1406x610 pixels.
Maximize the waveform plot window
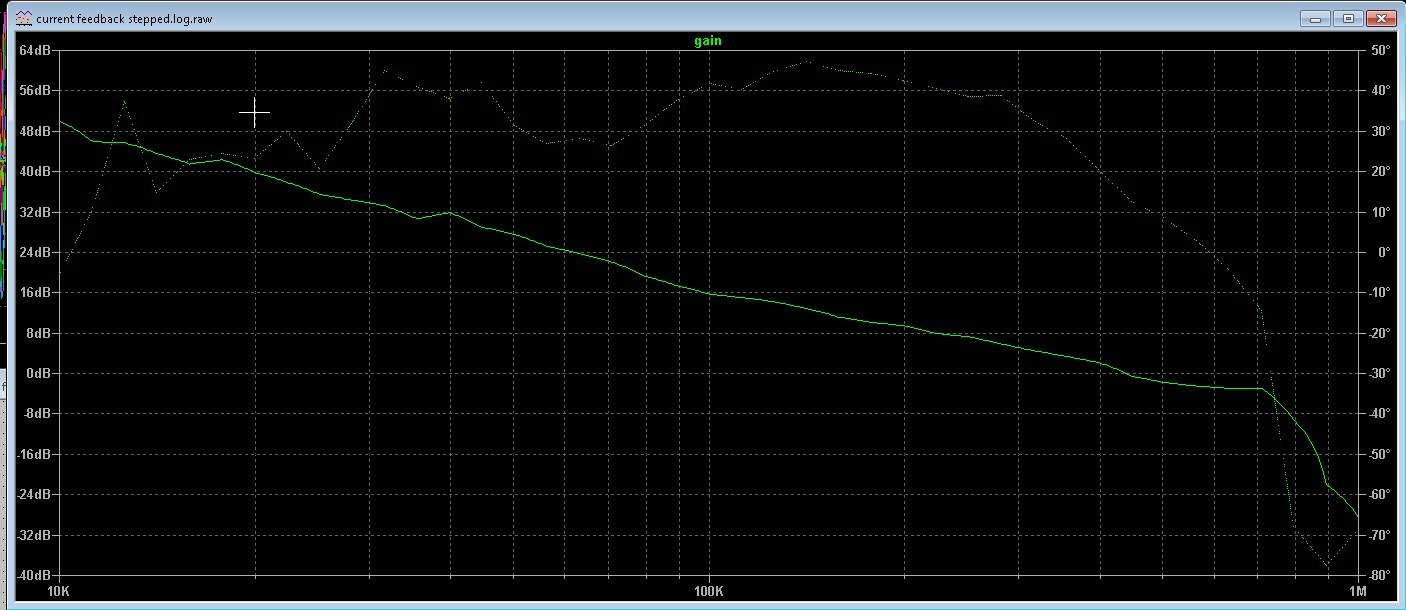1348,18
